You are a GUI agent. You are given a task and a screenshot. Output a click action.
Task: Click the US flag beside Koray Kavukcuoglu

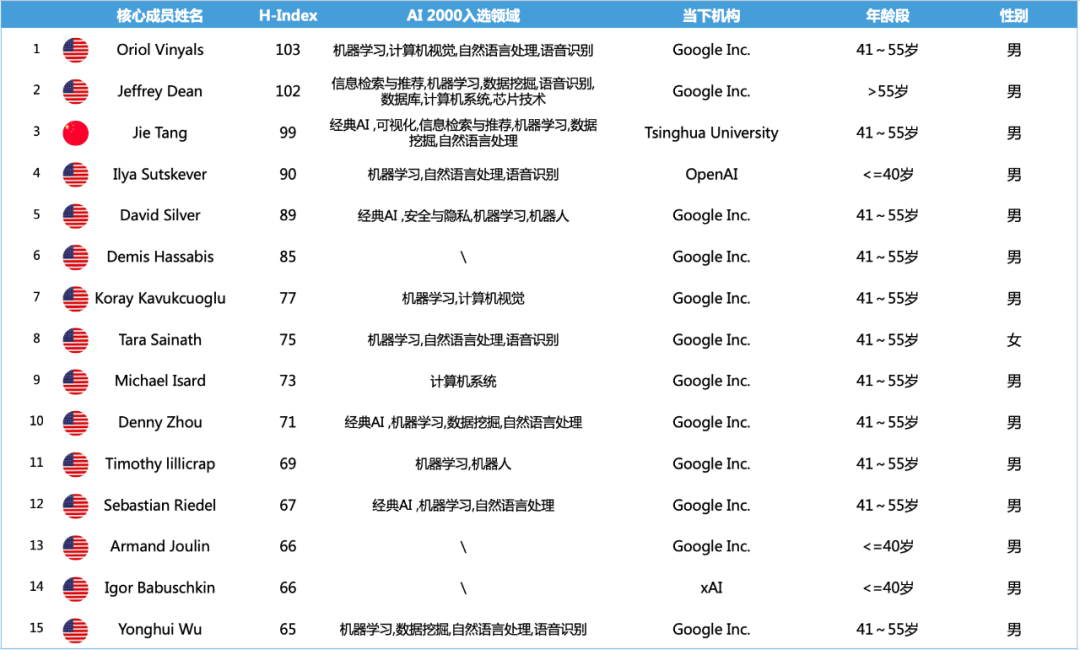[x=76, y=298]
